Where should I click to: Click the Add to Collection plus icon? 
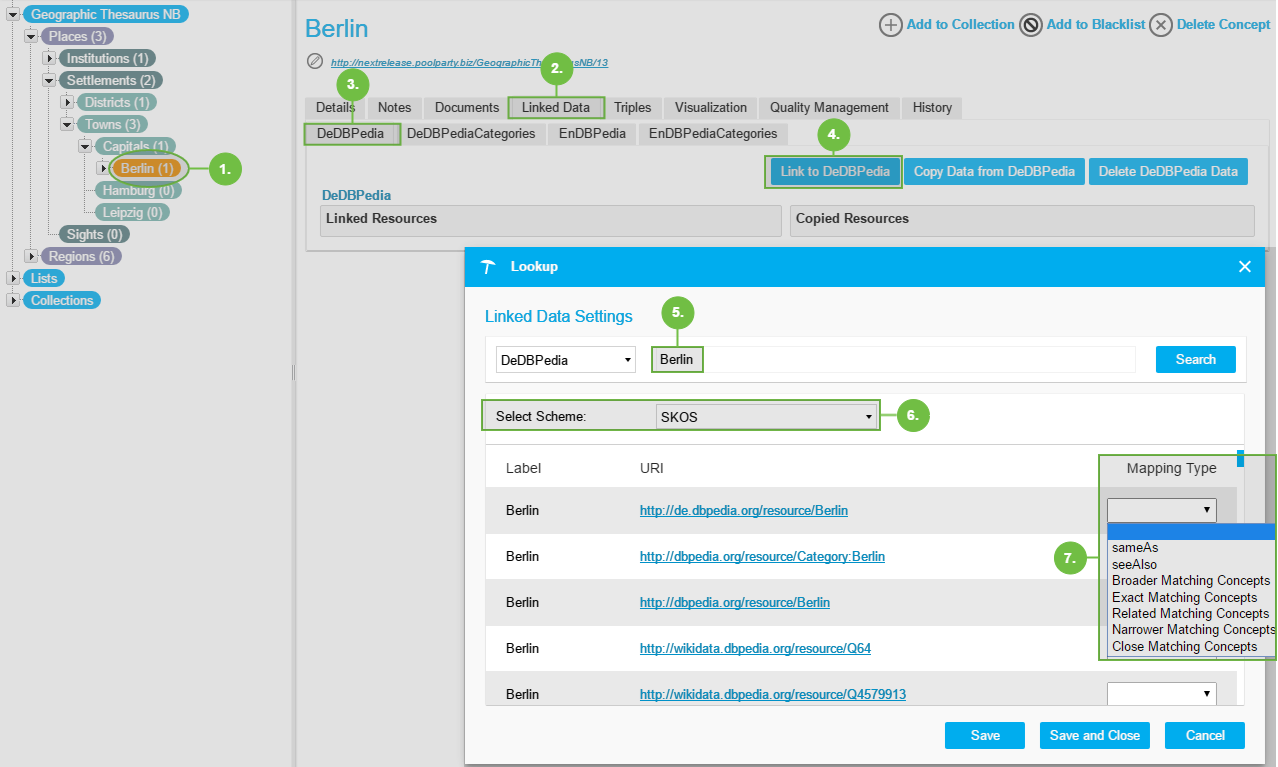click(890, 25)
